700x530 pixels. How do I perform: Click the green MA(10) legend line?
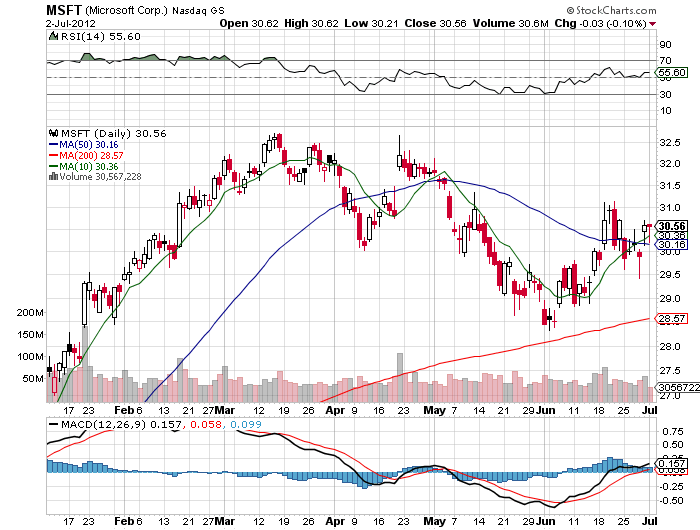click(x=53, y=167)
